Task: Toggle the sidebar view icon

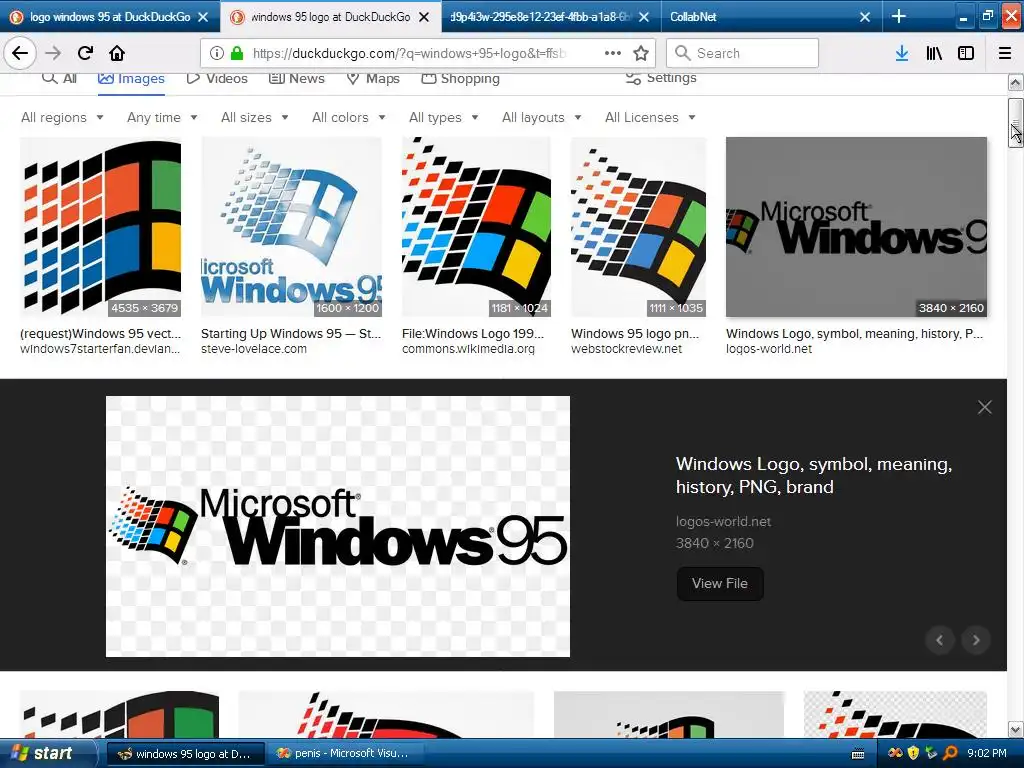Action: 966,54
